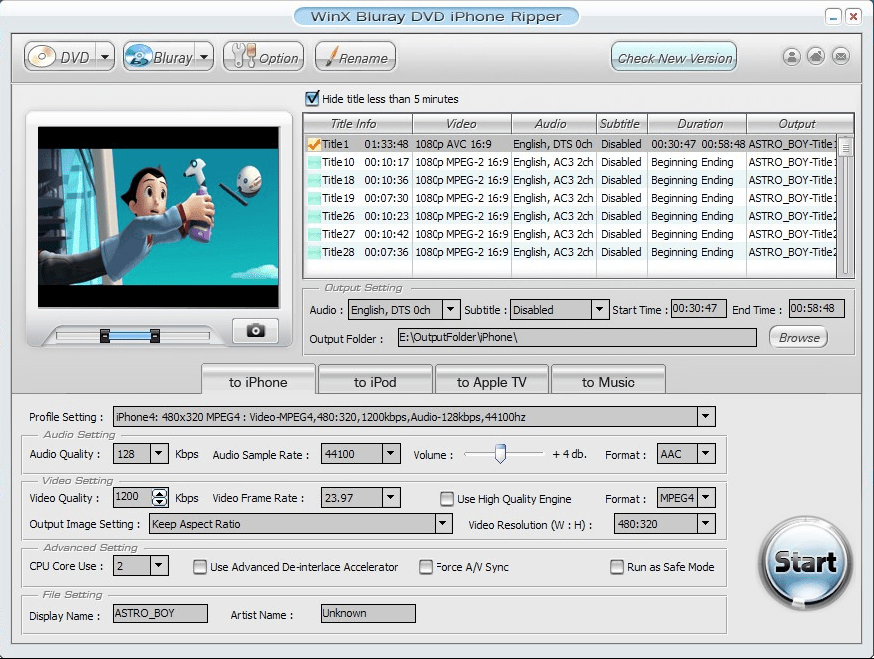Toggle Hide title less than 5 minutes
Screen dimensions: 874x659
313,99
